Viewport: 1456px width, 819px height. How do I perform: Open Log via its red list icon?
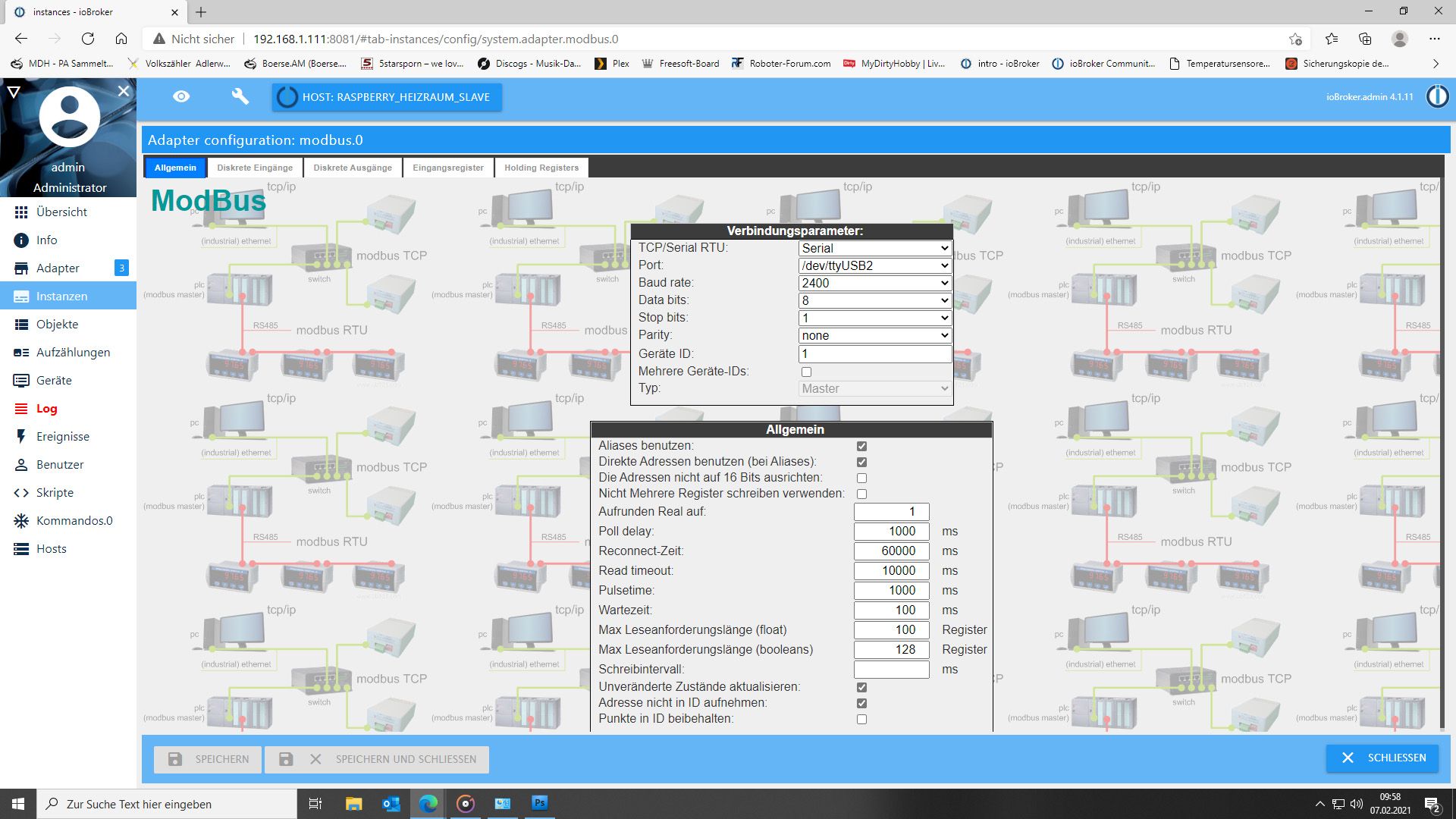21,409
